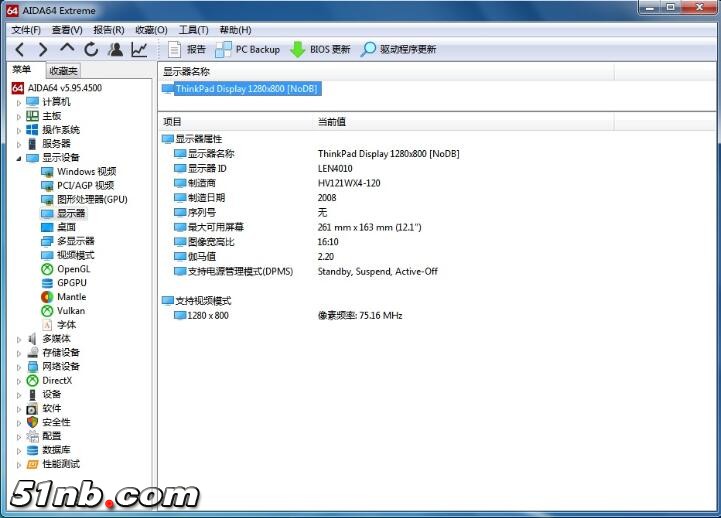Select the Vulkan tree item
Image resolution: width=721 pixels, height=518 pixels.
click(70, 311)
